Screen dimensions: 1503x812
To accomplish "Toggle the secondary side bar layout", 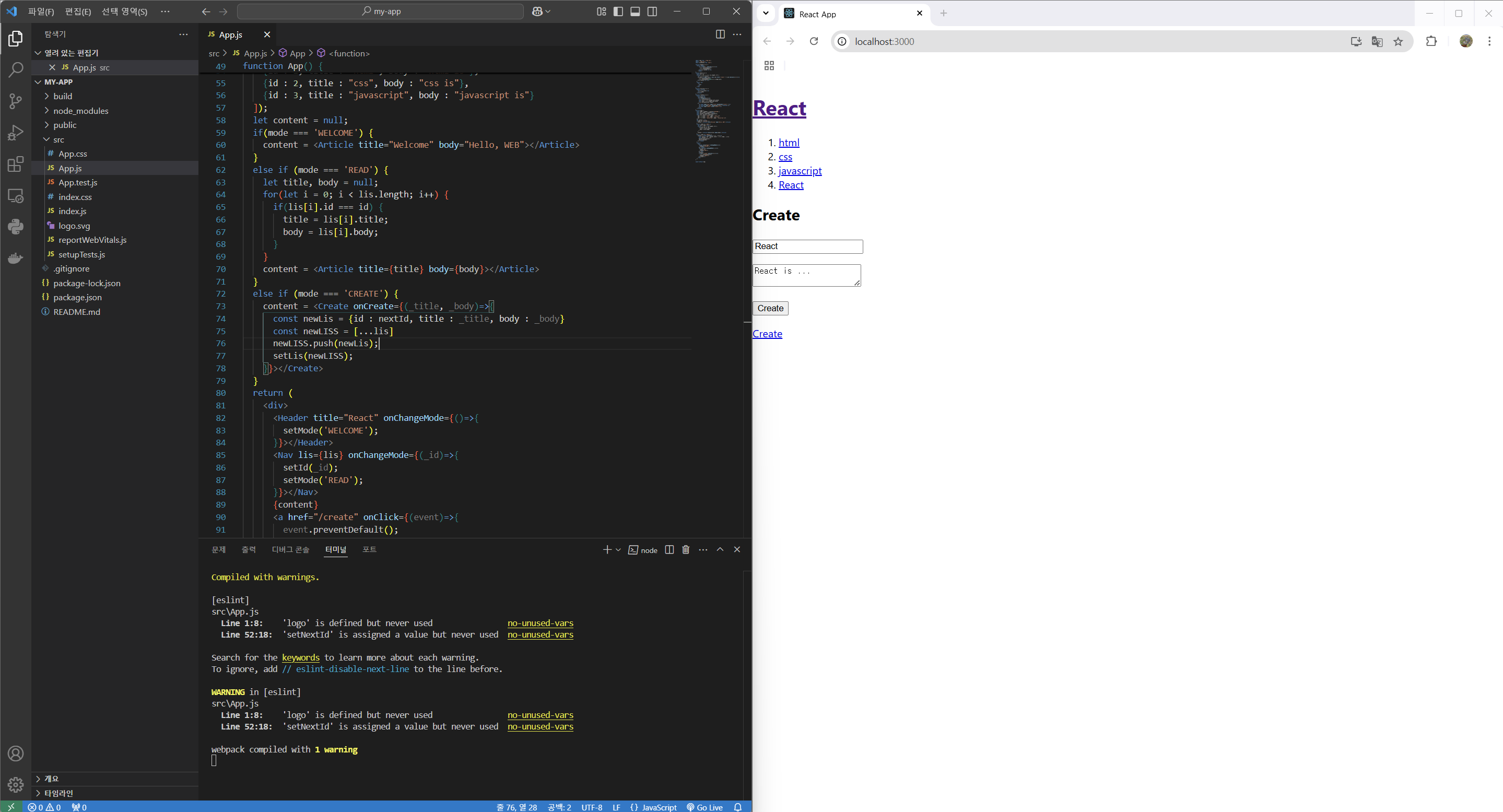I will pos(652,11).
